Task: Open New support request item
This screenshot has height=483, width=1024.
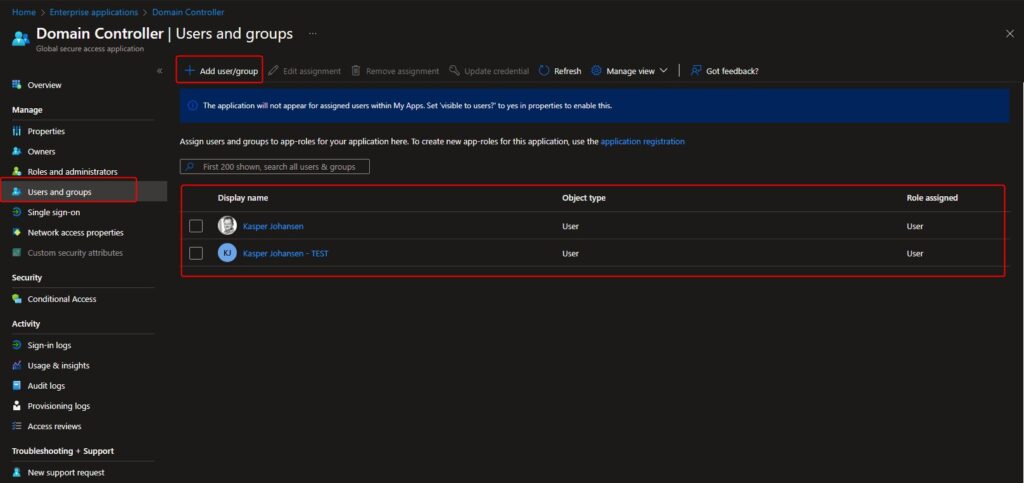Action: click(66, 473)
